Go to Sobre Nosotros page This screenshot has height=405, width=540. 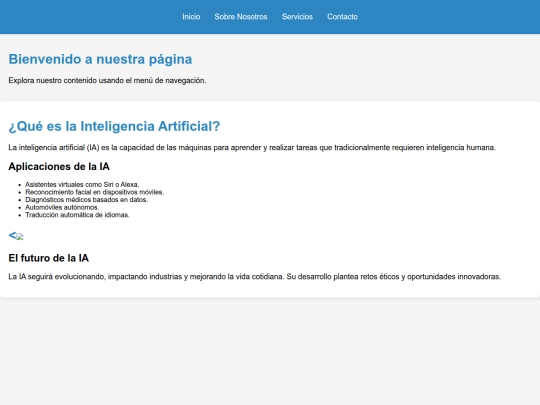(x=241, y=17)
